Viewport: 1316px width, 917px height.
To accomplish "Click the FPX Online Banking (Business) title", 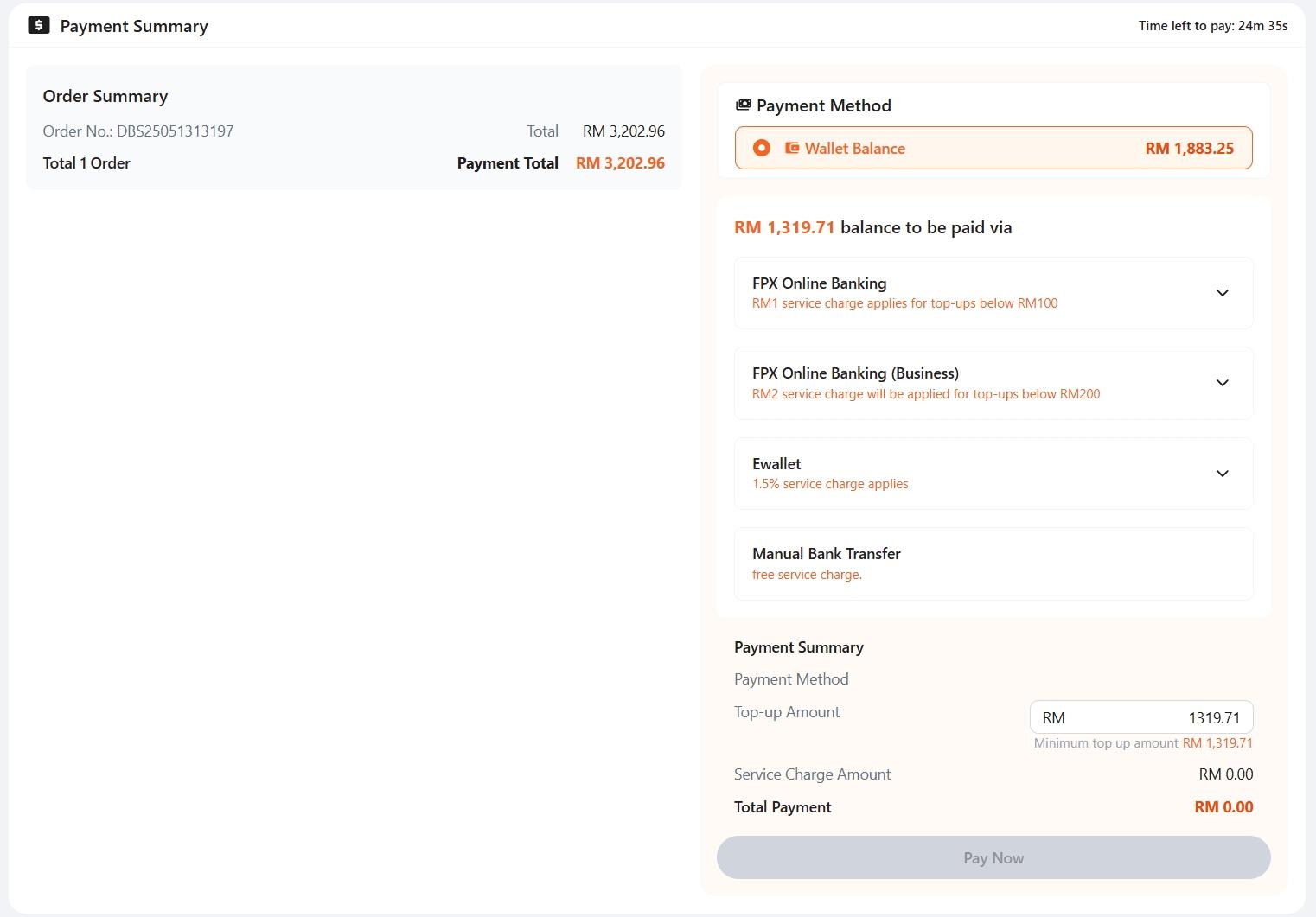I will click(855, 373).
